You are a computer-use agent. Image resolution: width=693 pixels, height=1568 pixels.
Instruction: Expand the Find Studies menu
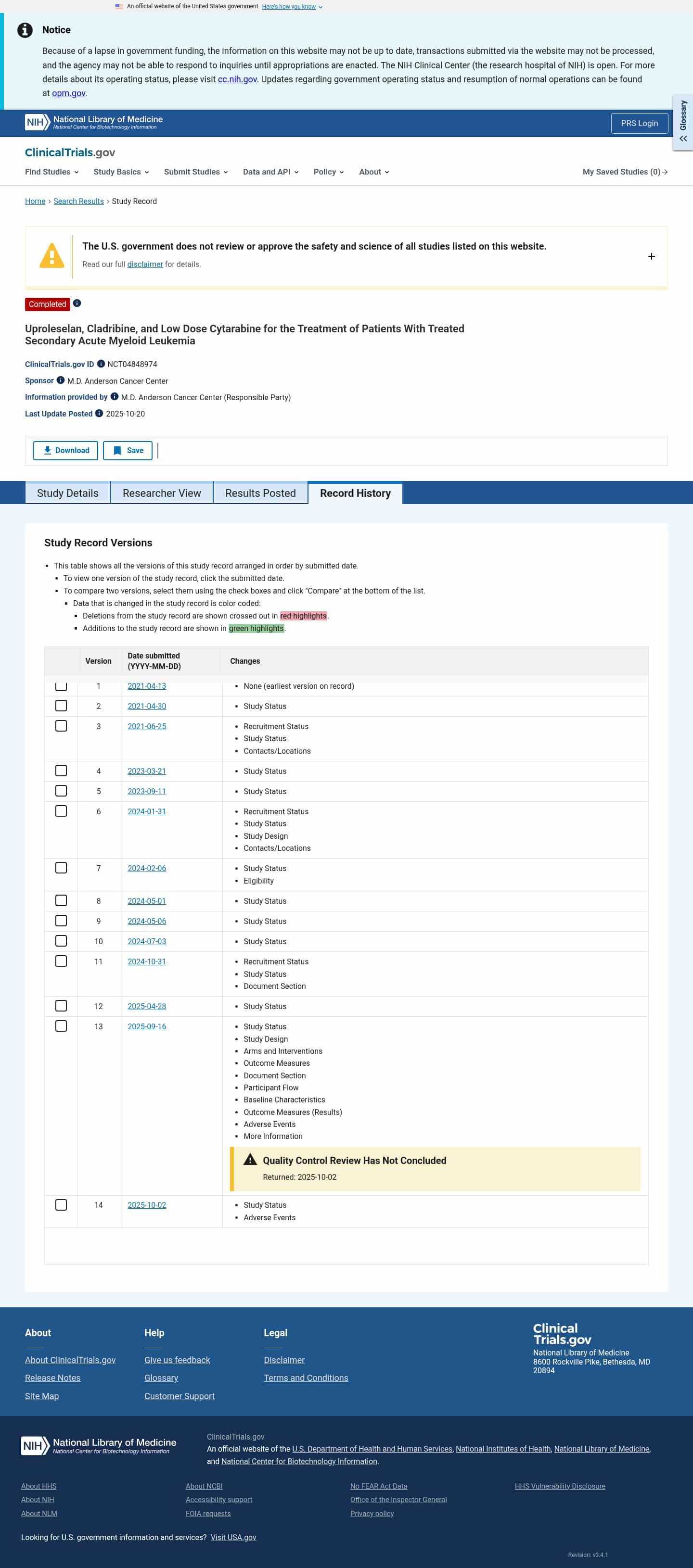[52, 172]
